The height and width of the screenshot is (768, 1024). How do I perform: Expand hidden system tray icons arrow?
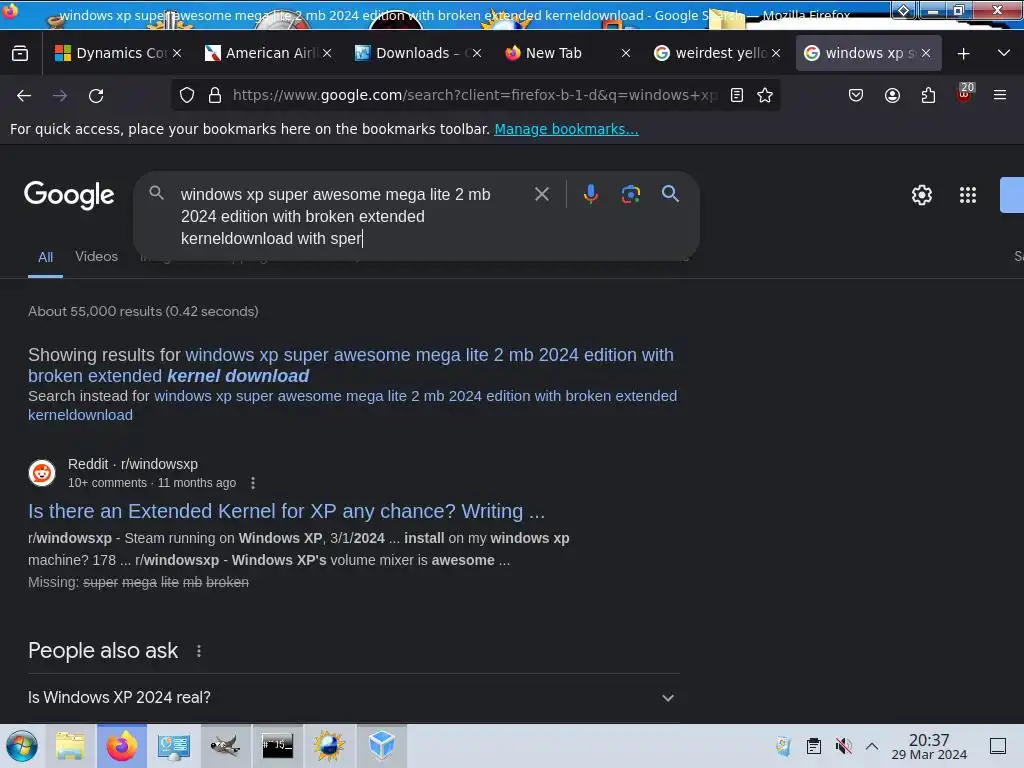[872, 746]
